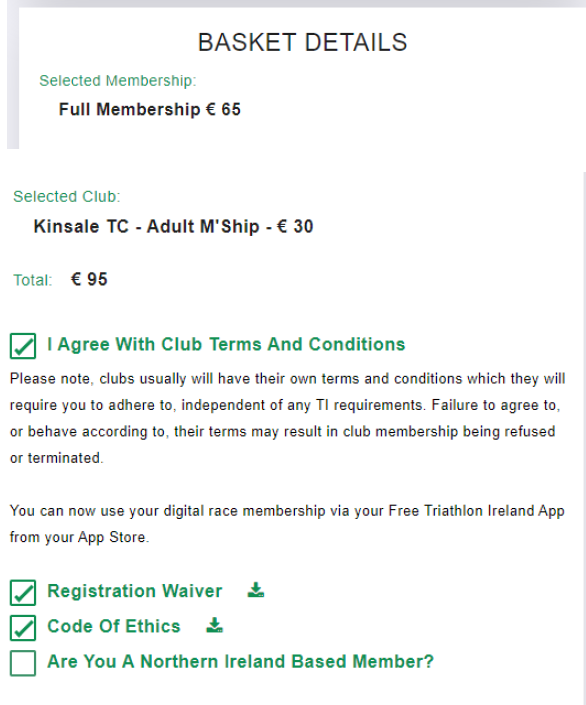Toggle the Registration Waiver checkbox
The width and height of the screenshot is (586, 705).
click(23, 593)
